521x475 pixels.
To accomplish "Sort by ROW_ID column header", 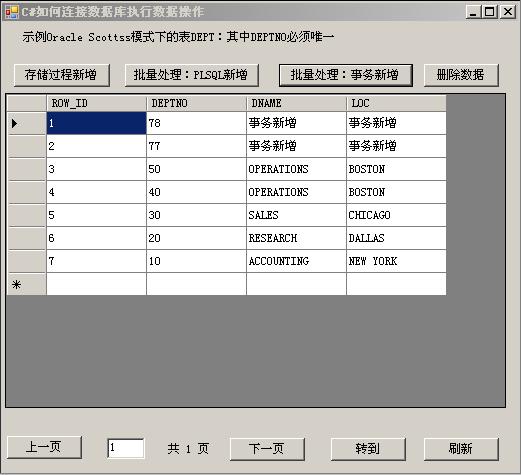I will (96, 103).
